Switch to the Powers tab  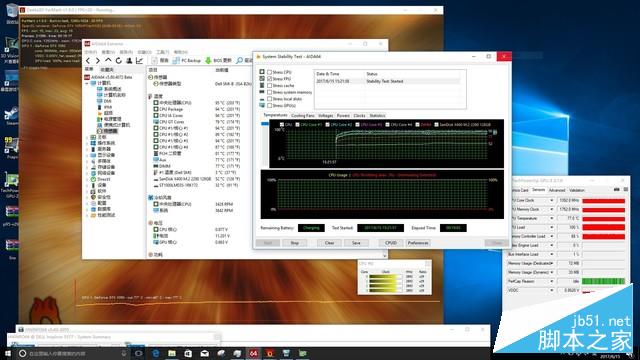[343, 116]
